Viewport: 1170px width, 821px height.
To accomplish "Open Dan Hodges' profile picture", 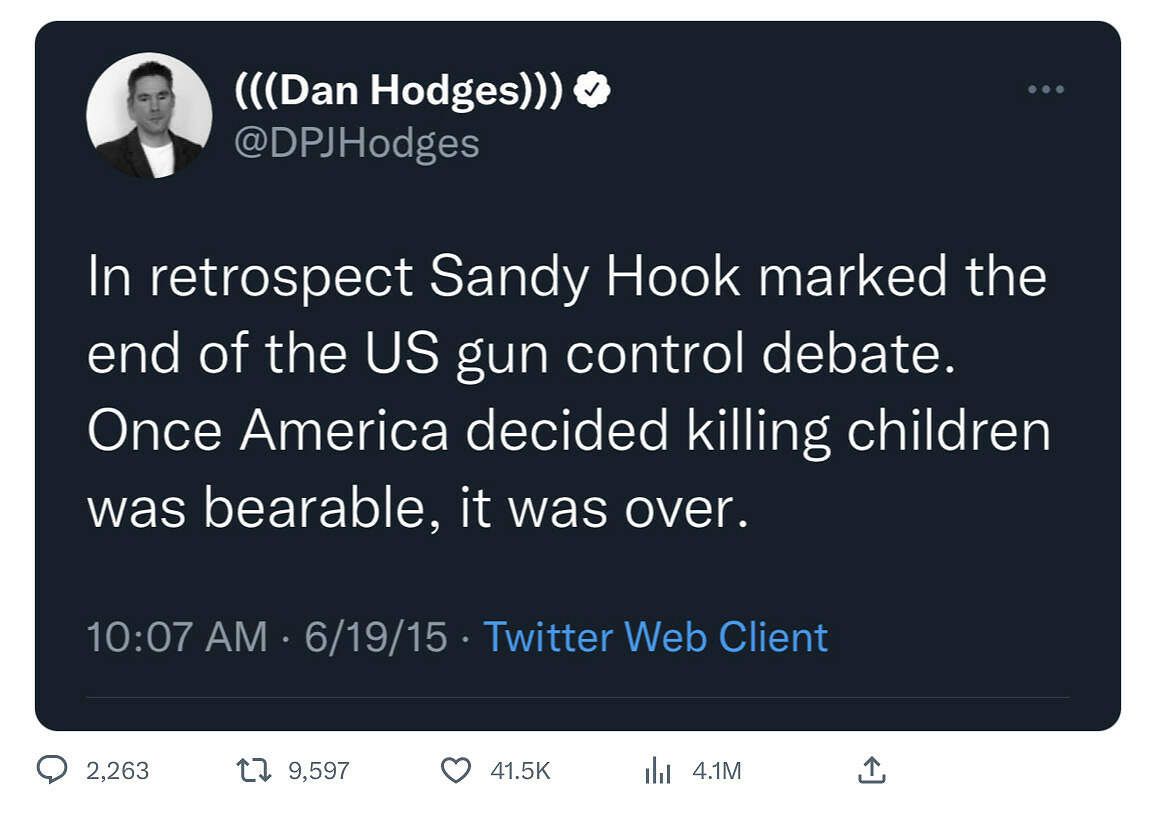I will point(149,116).
